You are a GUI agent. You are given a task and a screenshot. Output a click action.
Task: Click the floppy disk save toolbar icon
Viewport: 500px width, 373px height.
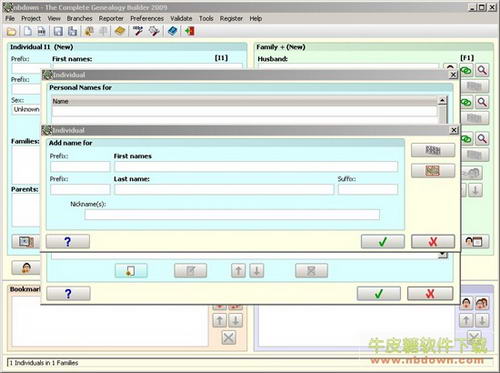(x=58, y=32)
